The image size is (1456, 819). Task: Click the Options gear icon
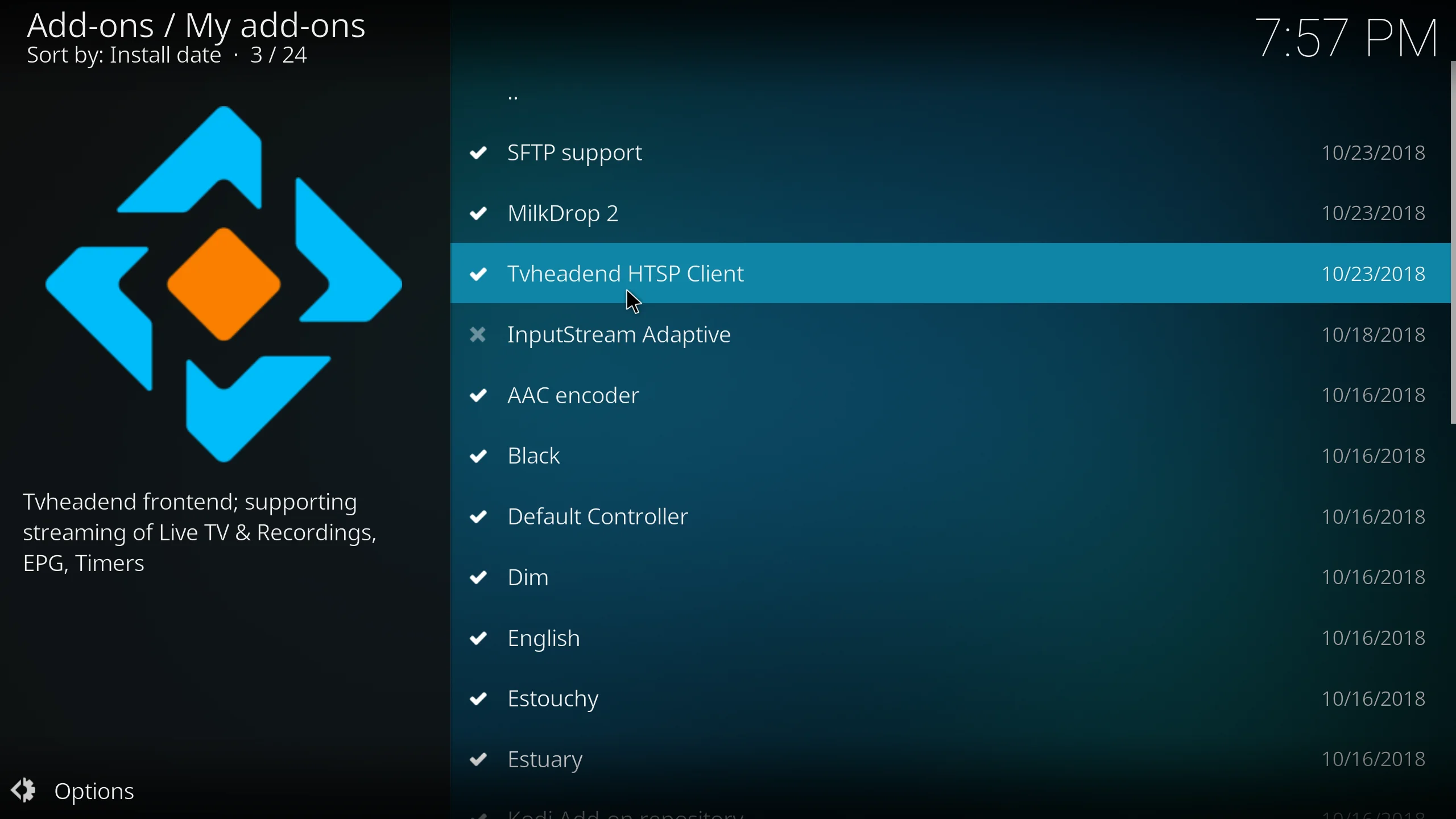click(24, 791)
